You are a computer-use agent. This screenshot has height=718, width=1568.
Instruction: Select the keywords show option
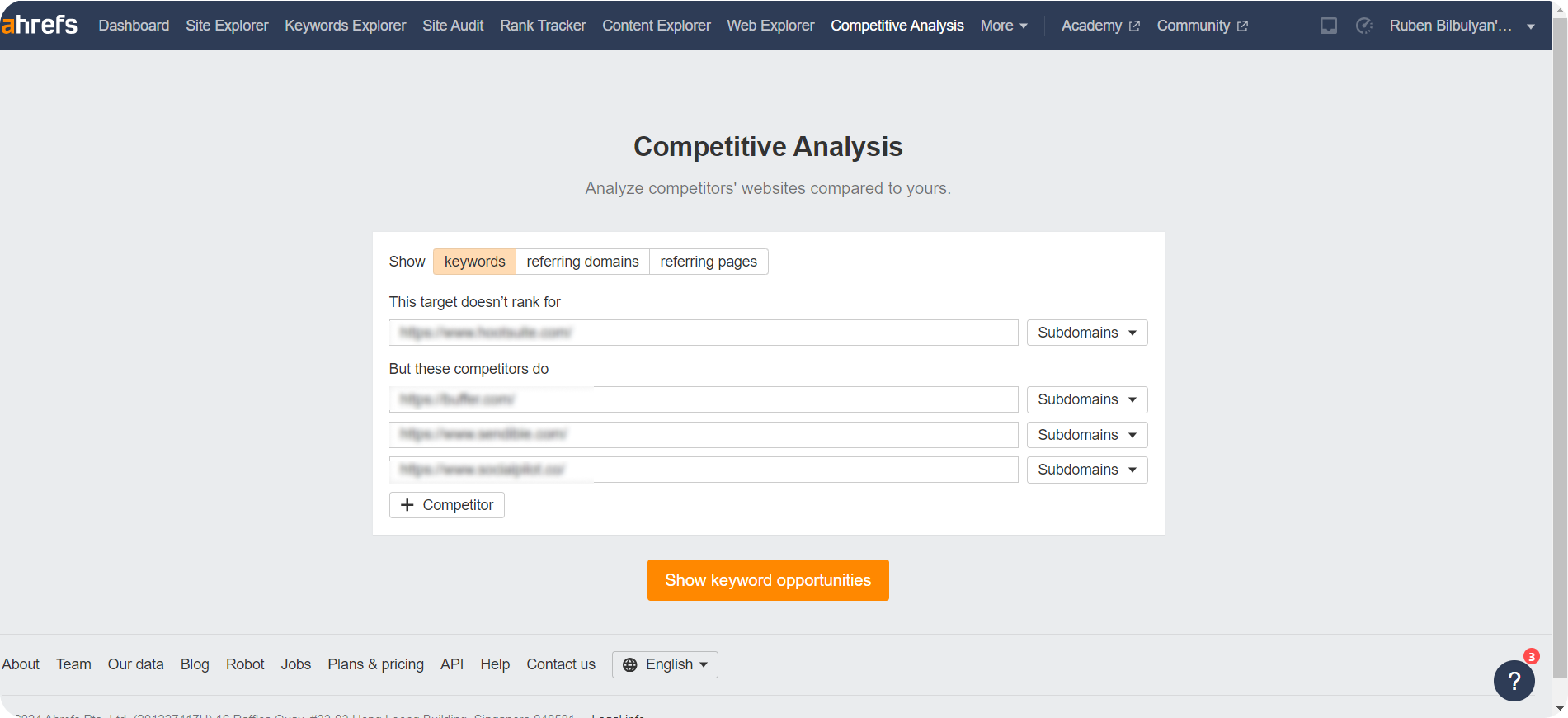pyautogui.click(x=474, y=262)
